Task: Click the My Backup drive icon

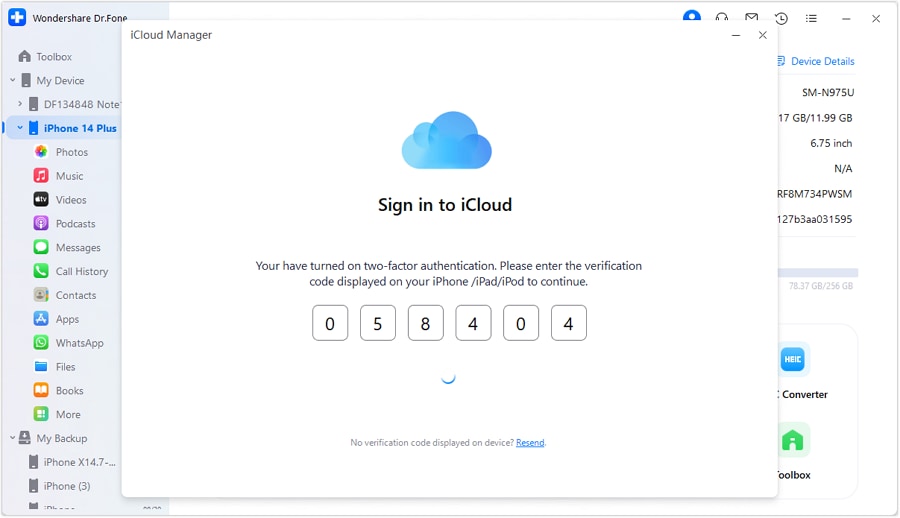Action: tap(25, 438)
